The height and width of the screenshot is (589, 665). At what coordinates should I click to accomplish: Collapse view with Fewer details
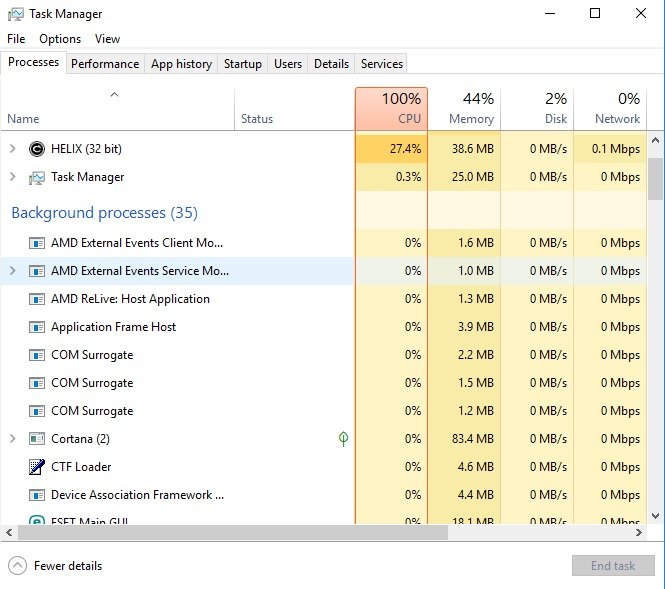[x=58, y=565]
